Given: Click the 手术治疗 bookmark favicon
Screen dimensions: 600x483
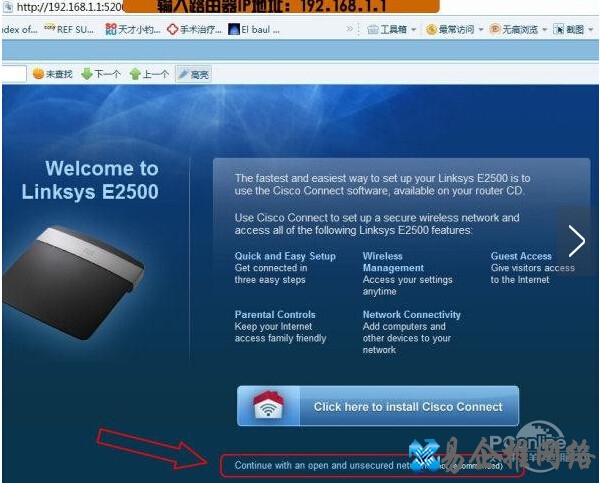Looking at the screenshot, I should pos(173,29).
